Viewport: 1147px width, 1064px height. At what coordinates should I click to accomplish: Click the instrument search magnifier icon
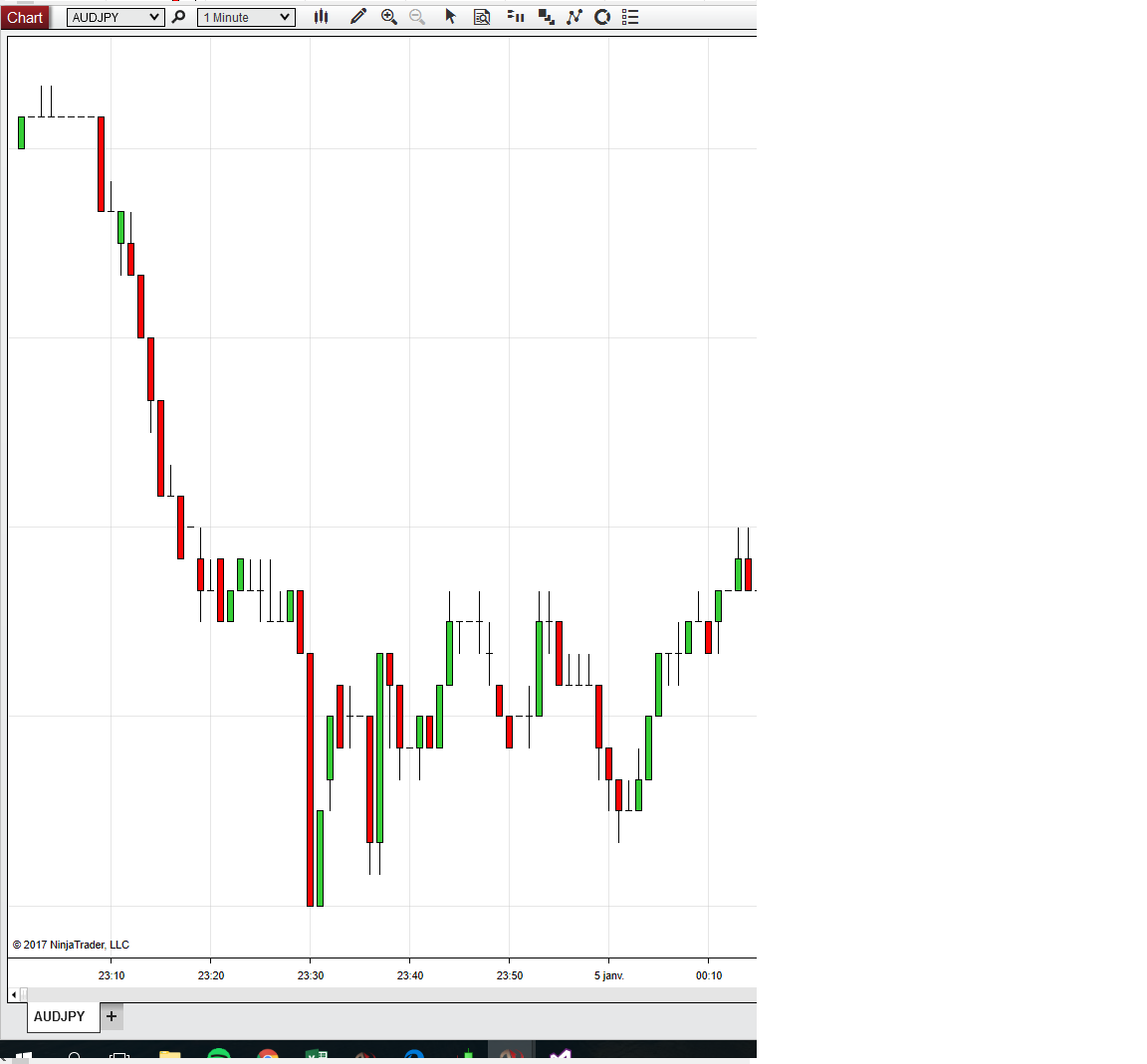point(178,17)
